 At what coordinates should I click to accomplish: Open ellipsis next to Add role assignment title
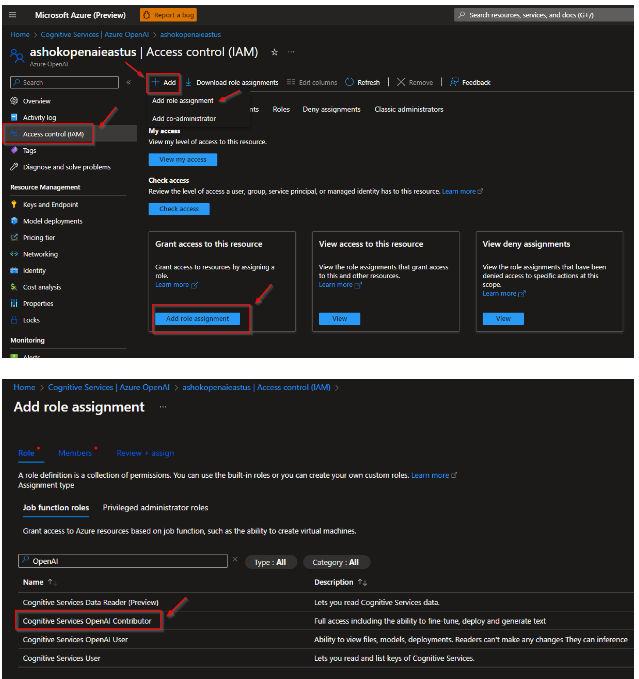point(163,407)
